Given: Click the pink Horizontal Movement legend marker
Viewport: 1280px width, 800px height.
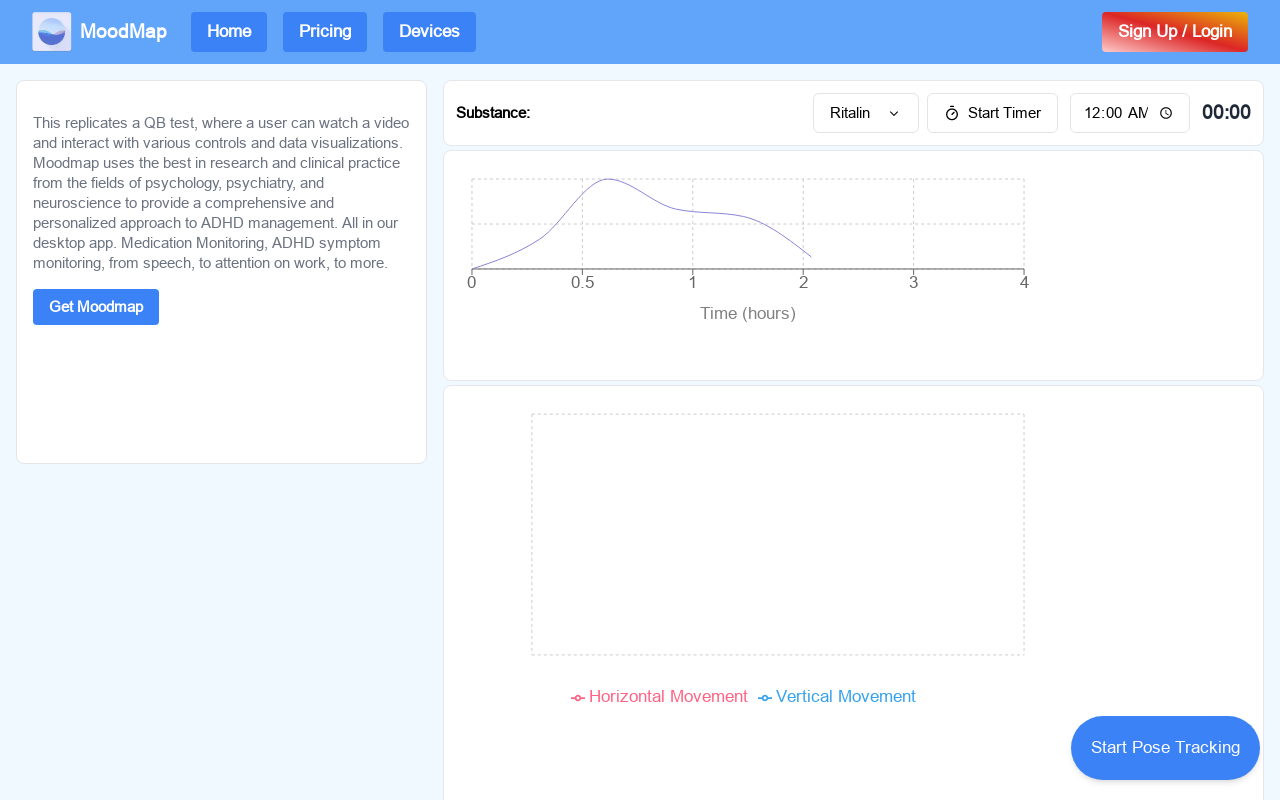Looking at the screenshot, I should [578, 698].
